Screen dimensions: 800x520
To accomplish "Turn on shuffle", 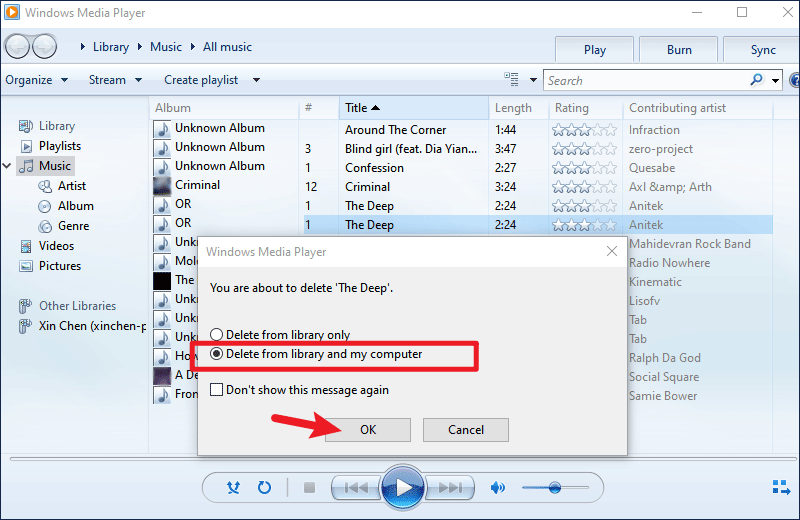I will pyautogui.click(x=233, y=488).
